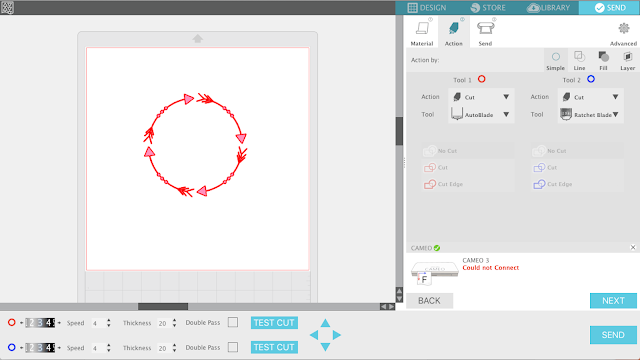Enable Double Pass for red tool
The height and width of the screenshot is (360, 640).
pyautogui.click(x=233, y=322)
